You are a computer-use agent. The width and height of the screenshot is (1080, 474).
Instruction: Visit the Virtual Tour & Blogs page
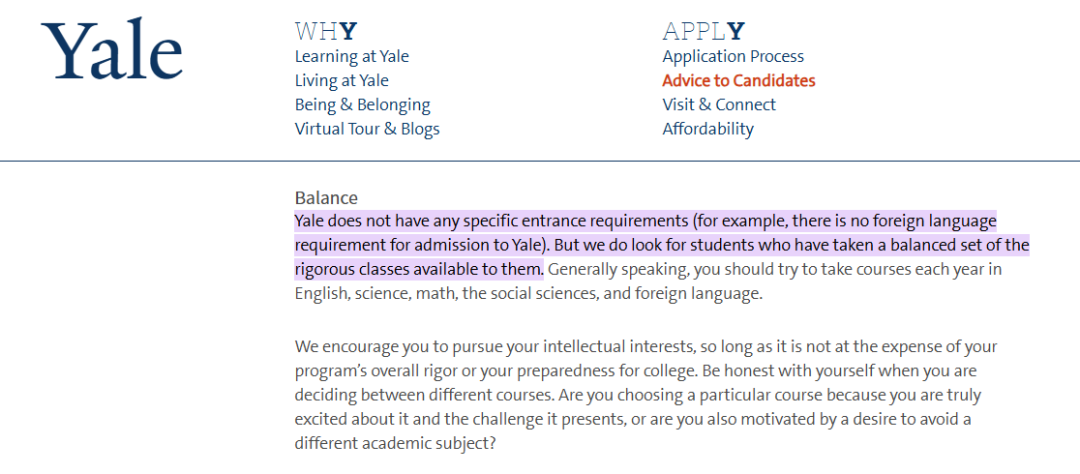[x=367, y=128]
